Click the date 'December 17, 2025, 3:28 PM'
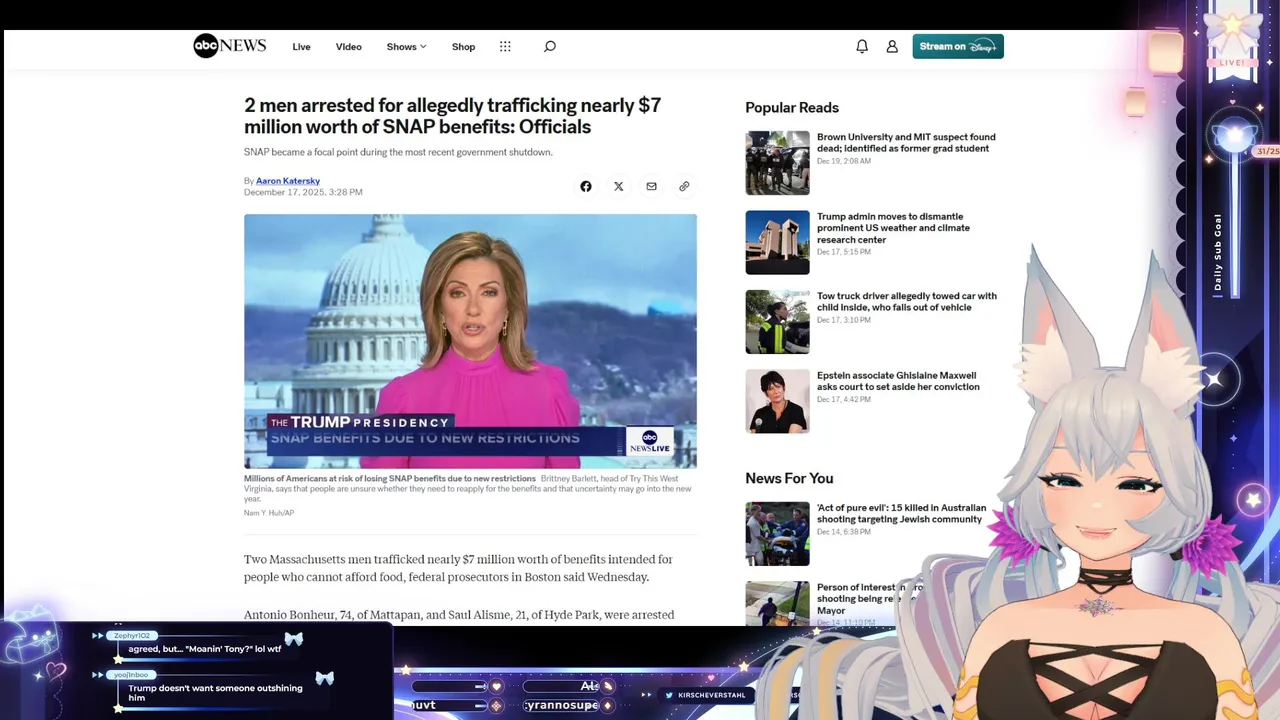The width and height of the screenshot is (1280, 720). tap(303, 192)
